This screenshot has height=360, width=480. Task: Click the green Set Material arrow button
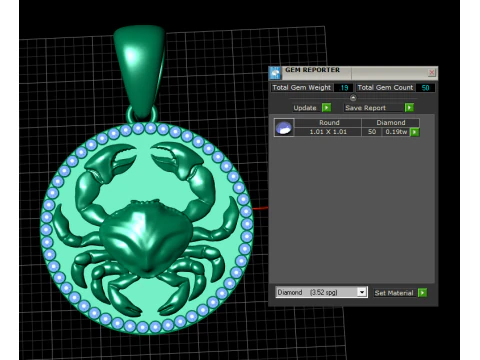(x=422, y=293)
